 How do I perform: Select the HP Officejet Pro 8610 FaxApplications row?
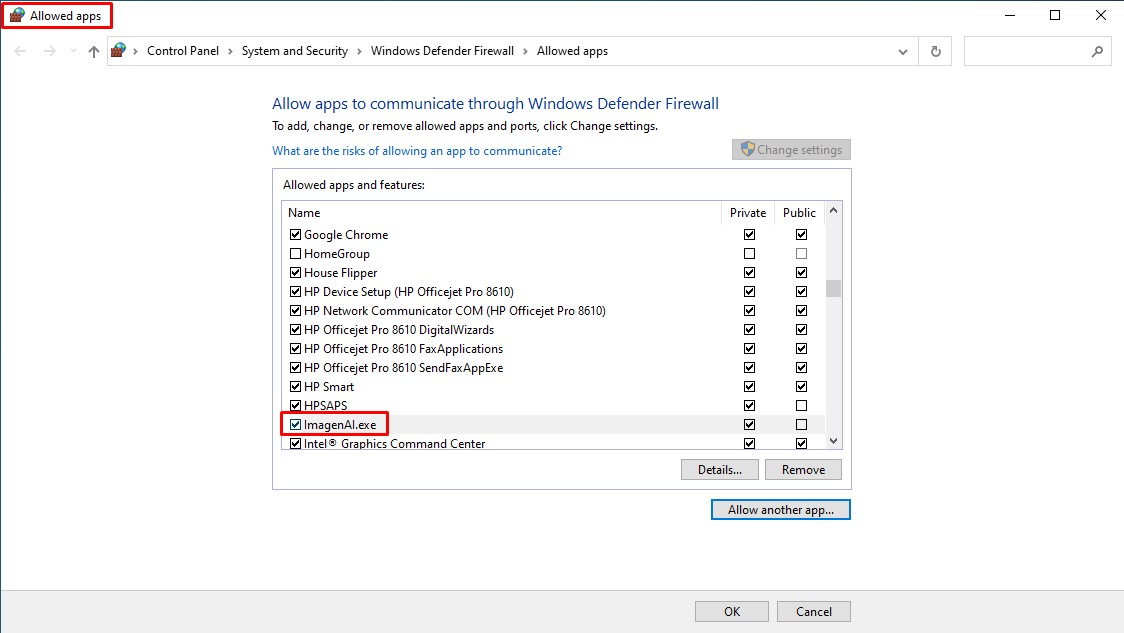coord(553,348)
